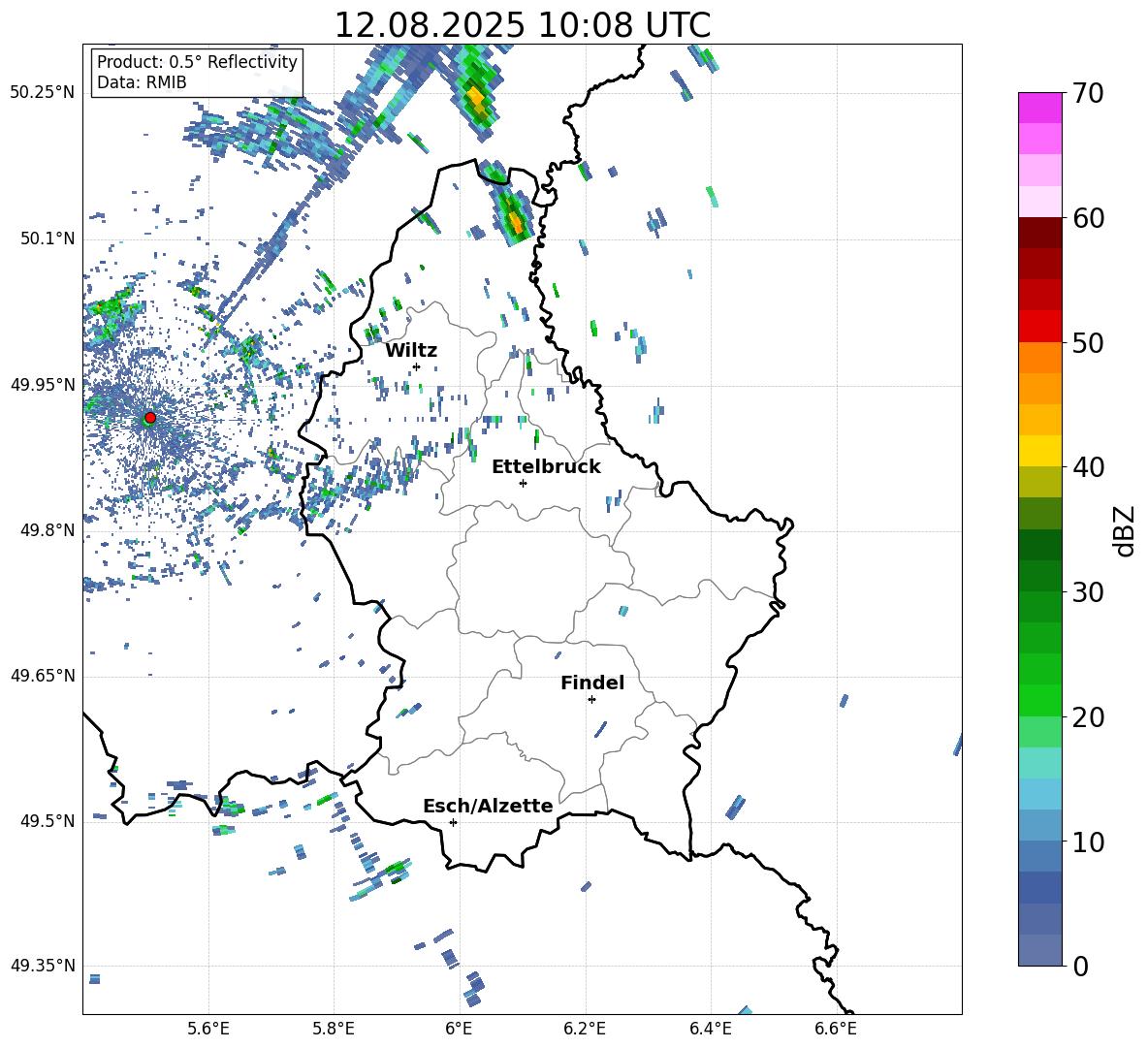The height and width of the screenshot is (1048, 1148).
Task: Click the Ettelbruck station cross marker
Action: [x=523, y=483]
